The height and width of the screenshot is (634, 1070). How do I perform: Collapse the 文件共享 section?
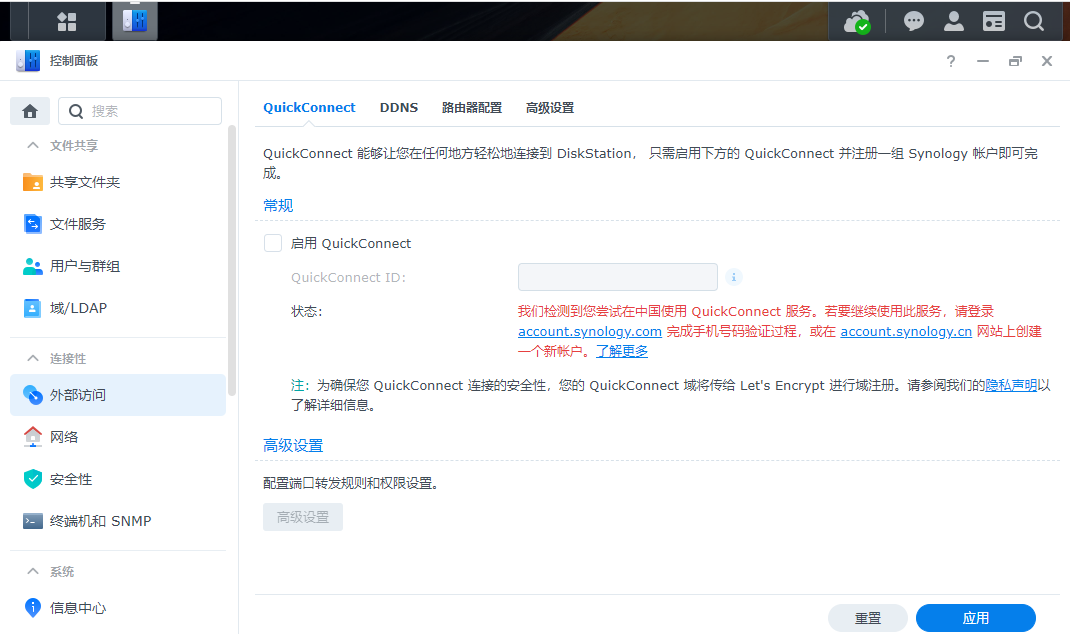(33, 146)
